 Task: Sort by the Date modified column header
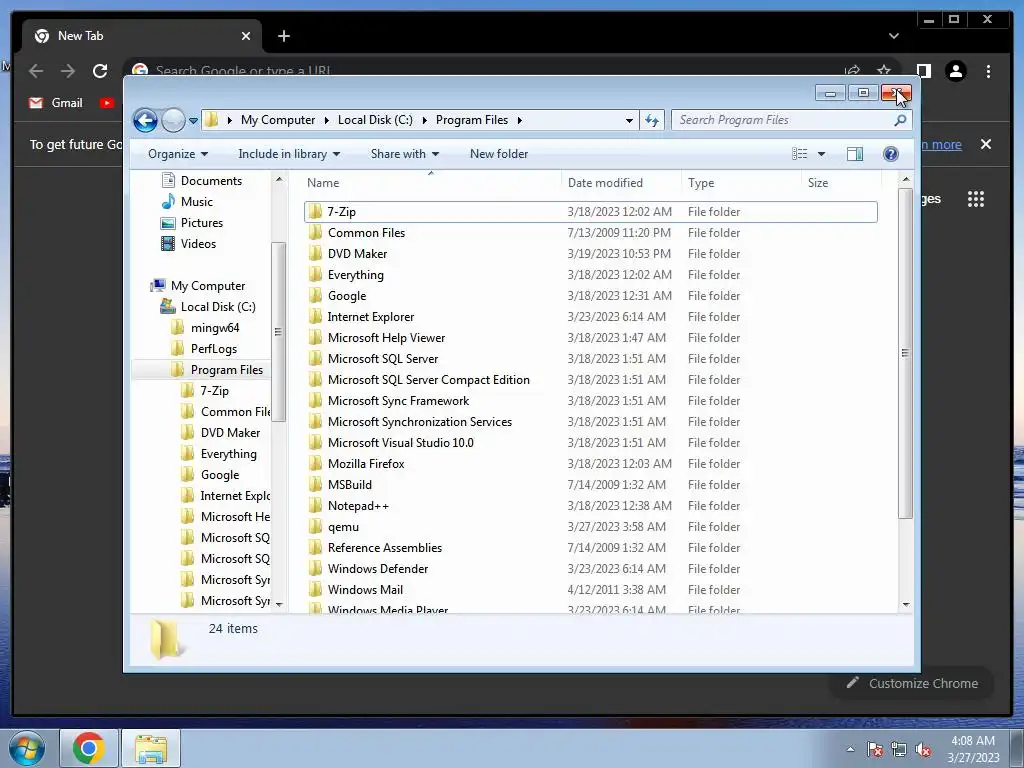[x=620, y=183]
